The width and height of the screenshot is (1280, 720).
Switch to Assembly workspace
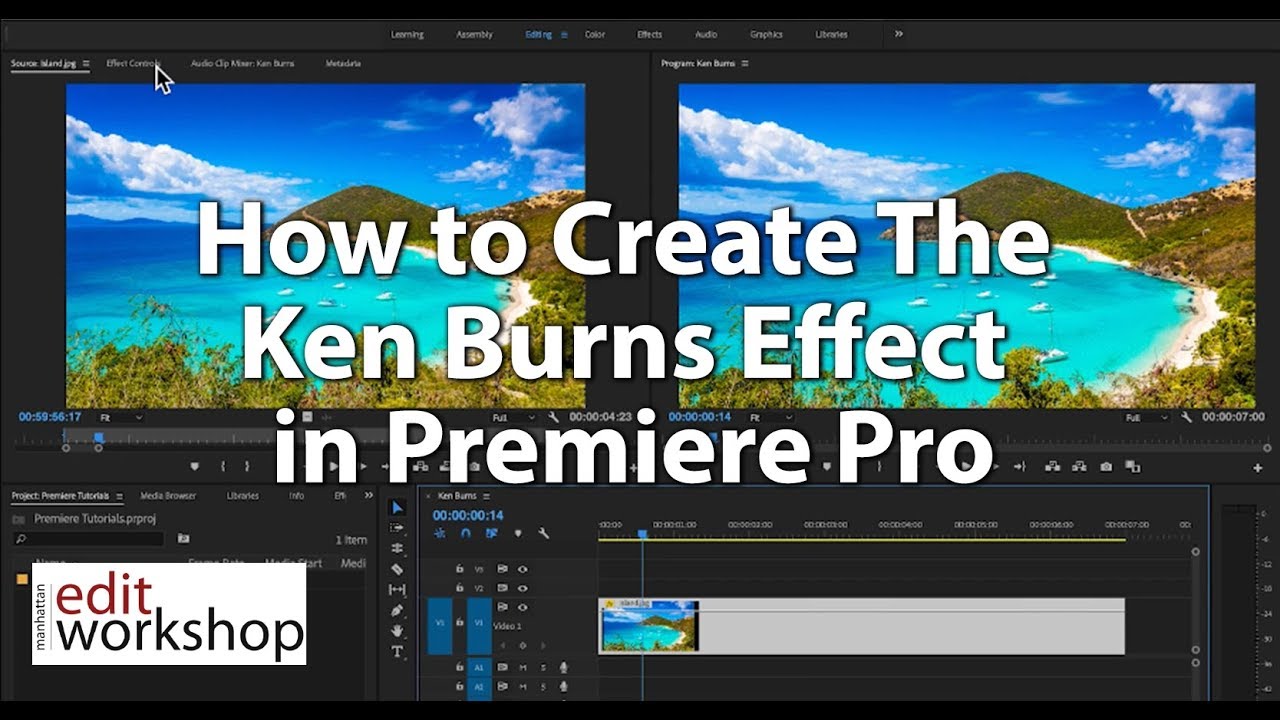coord(474,34)
